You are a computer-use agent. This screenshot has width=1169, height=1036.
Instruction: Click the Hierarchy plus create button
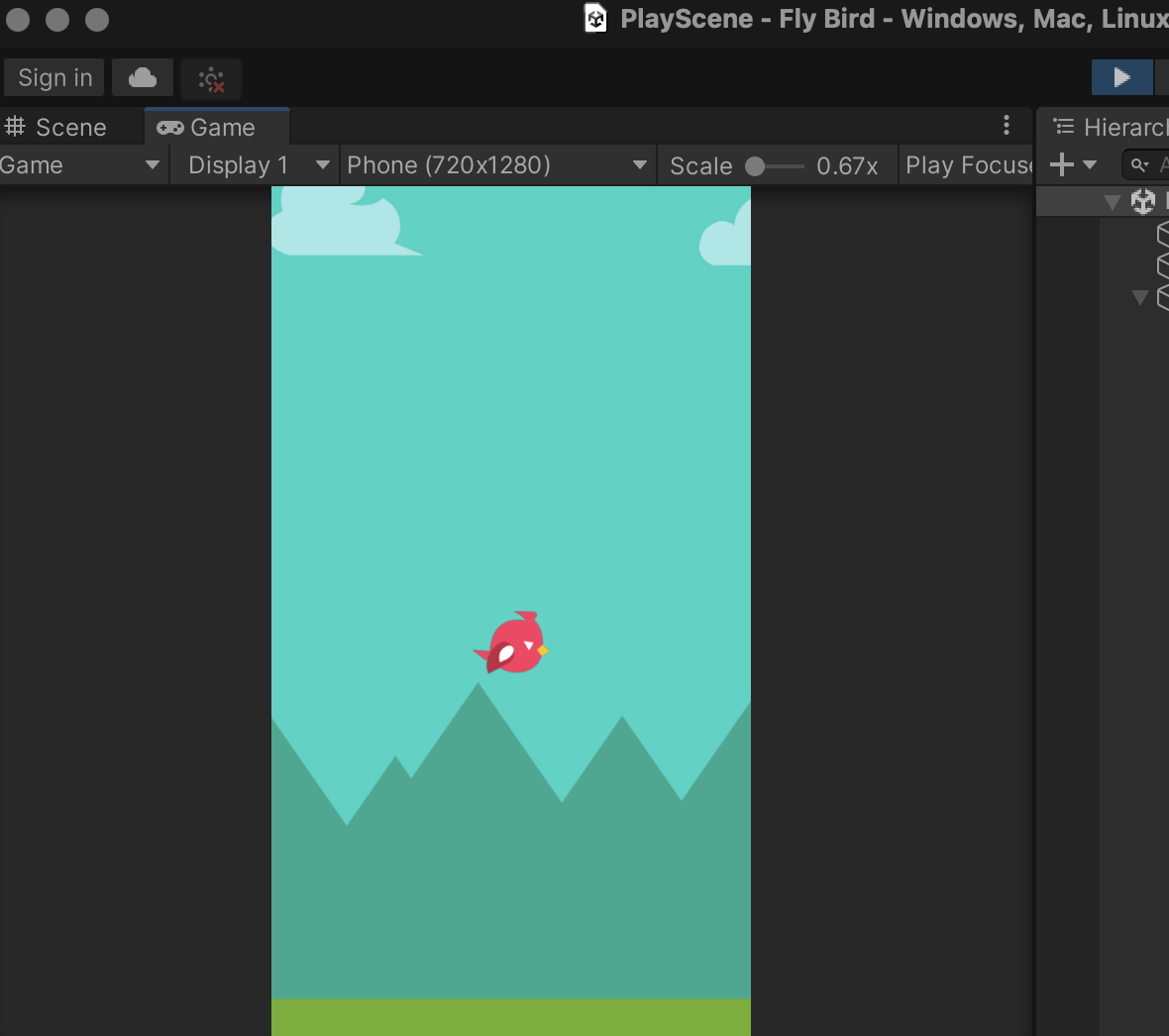[1062, 164]
